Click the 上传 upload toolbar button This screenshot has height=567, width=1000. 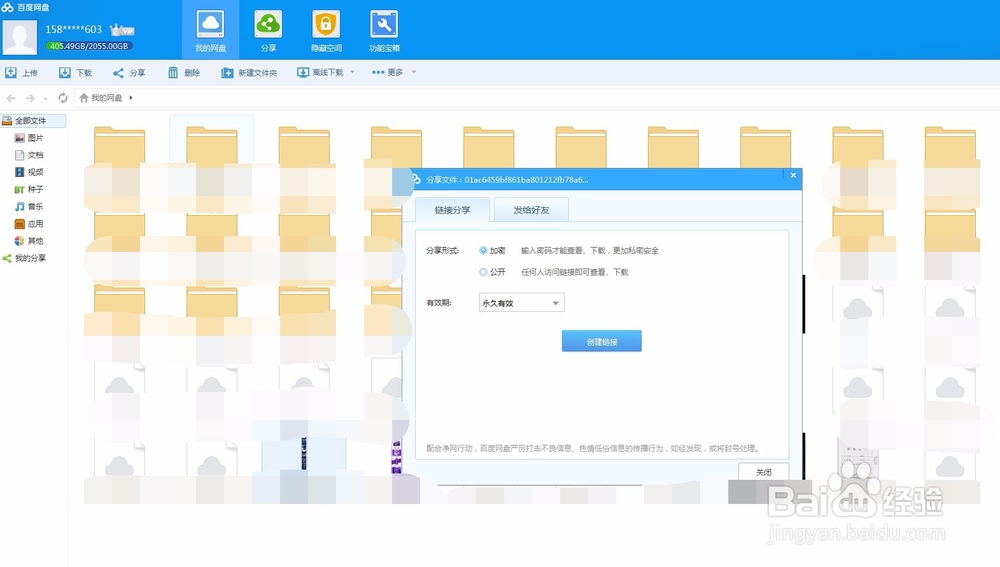(x=22, y=73)
